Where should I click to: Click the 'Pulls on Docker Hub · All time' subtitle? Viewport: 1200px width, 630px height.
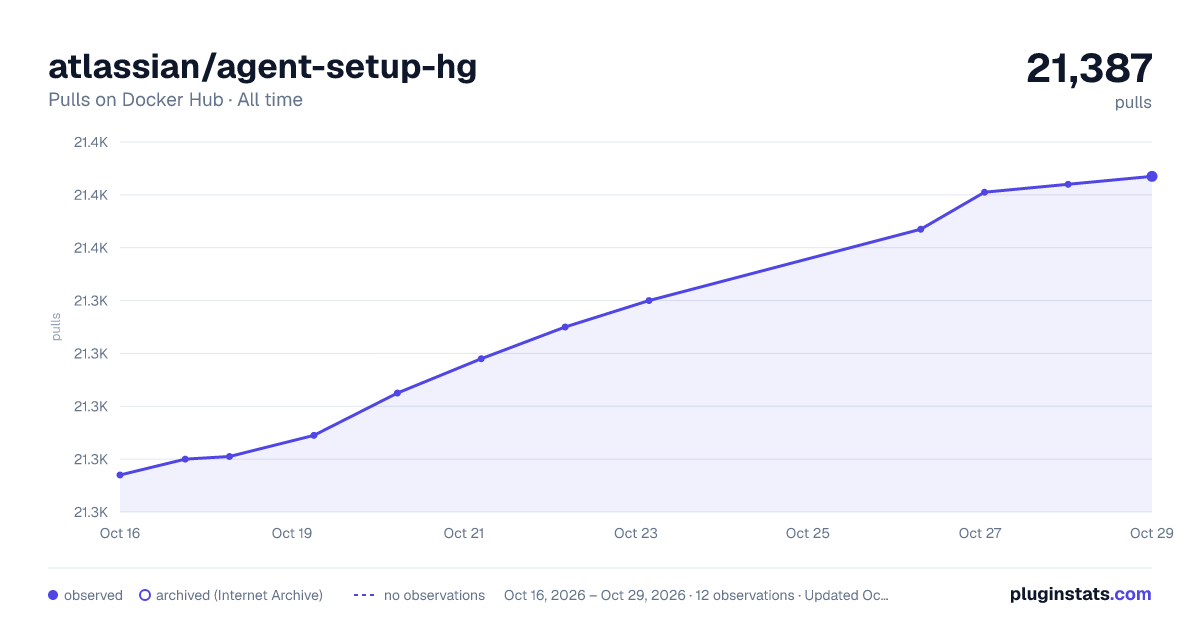tap(175, 100)
